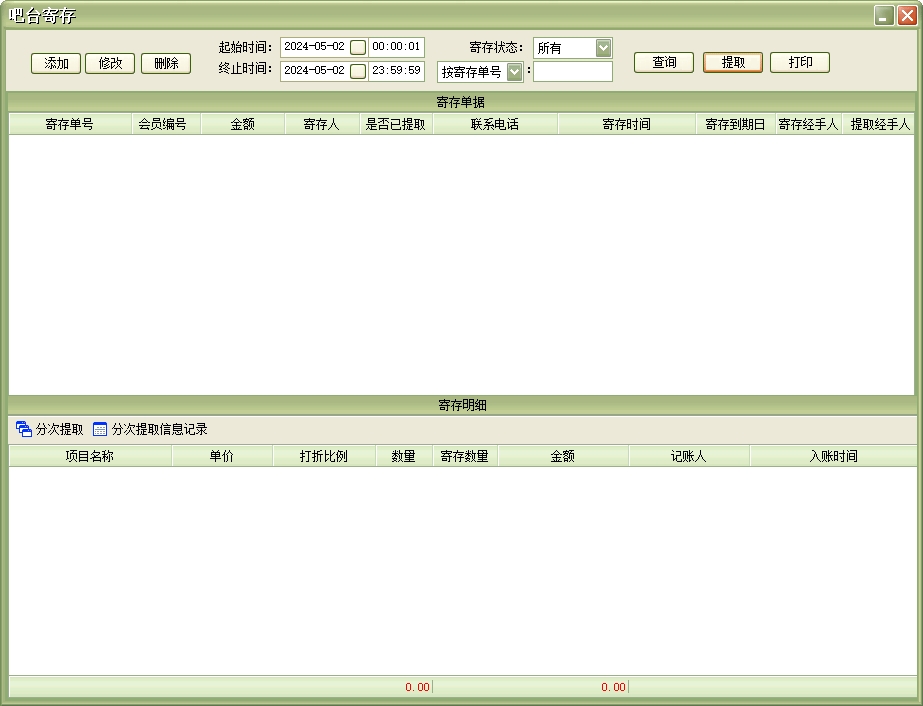Run search with 查询 button
Viewport: 923px width, 706px height.
click(x=664, y=62)
